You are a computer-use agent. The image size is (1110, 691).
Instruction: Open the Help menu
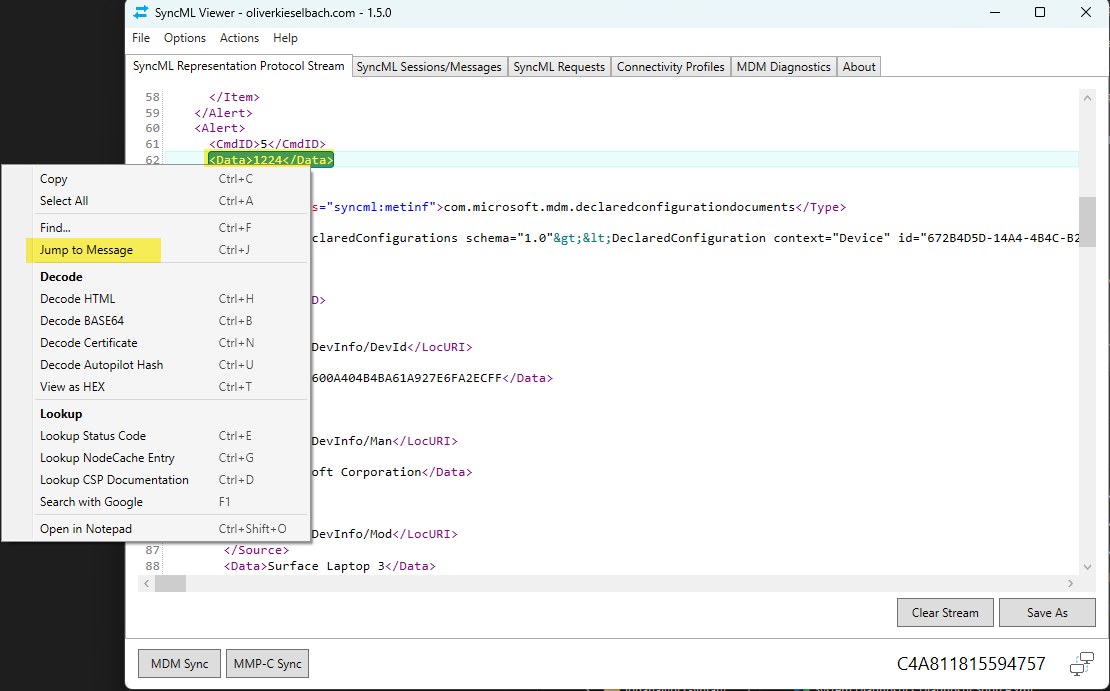(285, 38)
